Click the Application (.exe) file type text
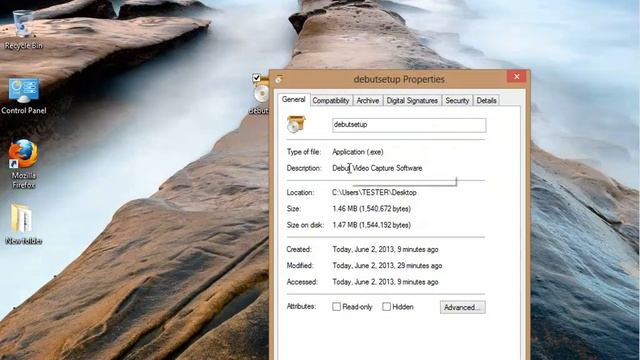This screenshot has height=360, width=640. (358, 152)
